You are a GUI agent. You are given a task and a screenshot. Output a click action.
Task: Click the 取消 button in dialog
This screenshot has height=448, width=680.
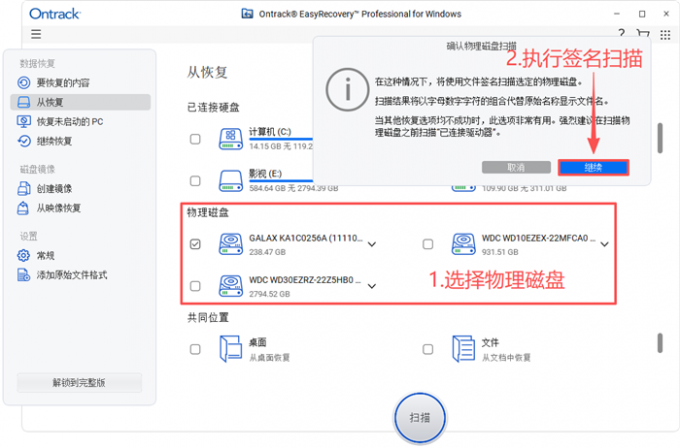516,167
